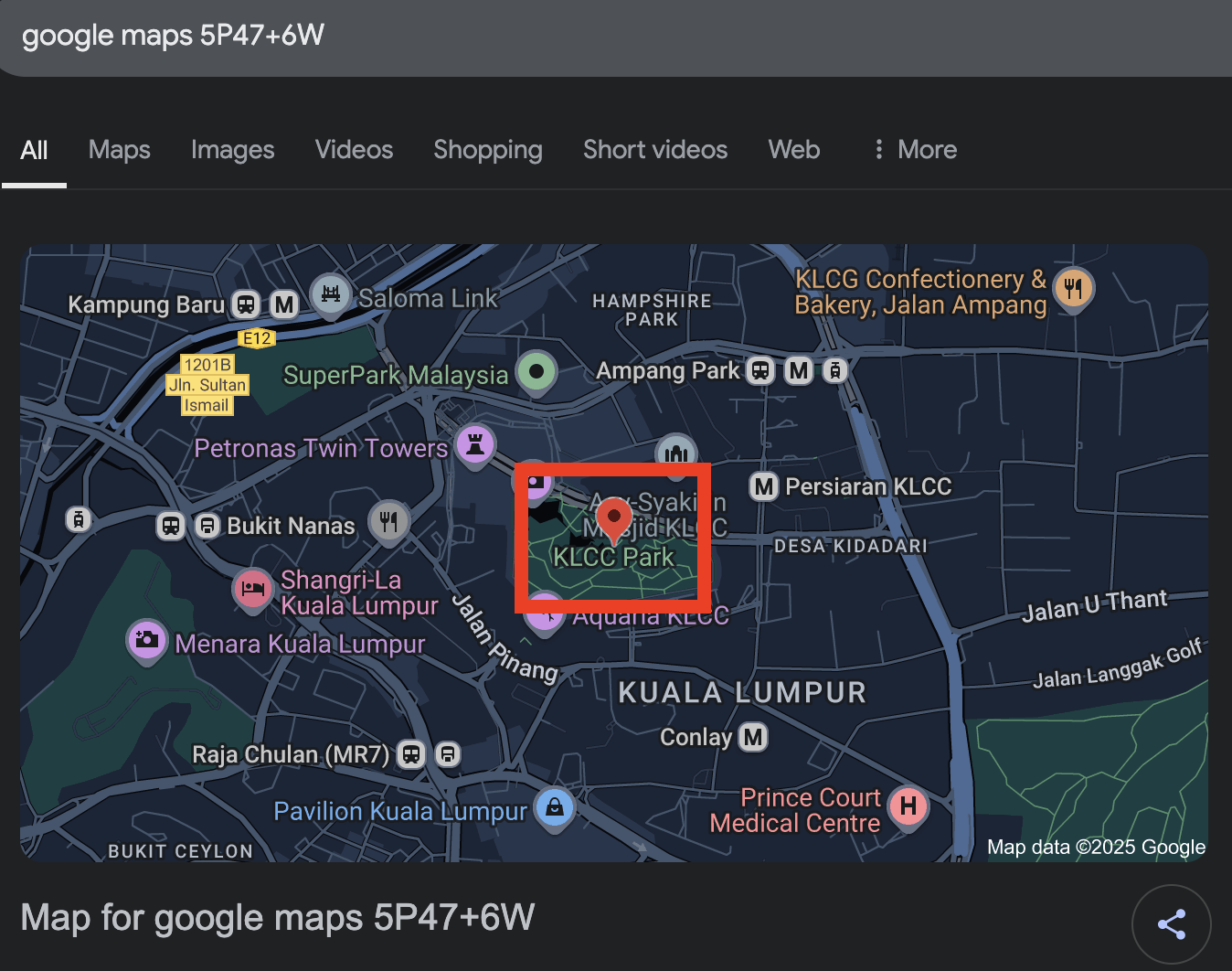Click the Menara Kuala Lumpur label
This screenshot has width=1232, height=971.
[300, 644]
